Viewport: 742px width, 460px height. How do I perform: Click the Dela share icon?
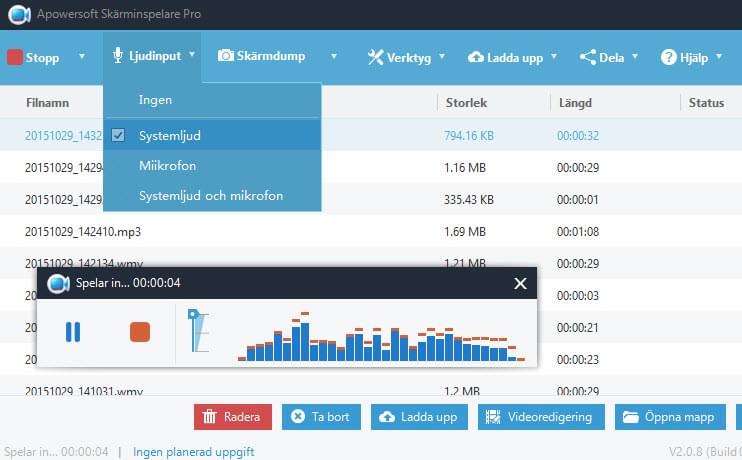click(588, 57)
